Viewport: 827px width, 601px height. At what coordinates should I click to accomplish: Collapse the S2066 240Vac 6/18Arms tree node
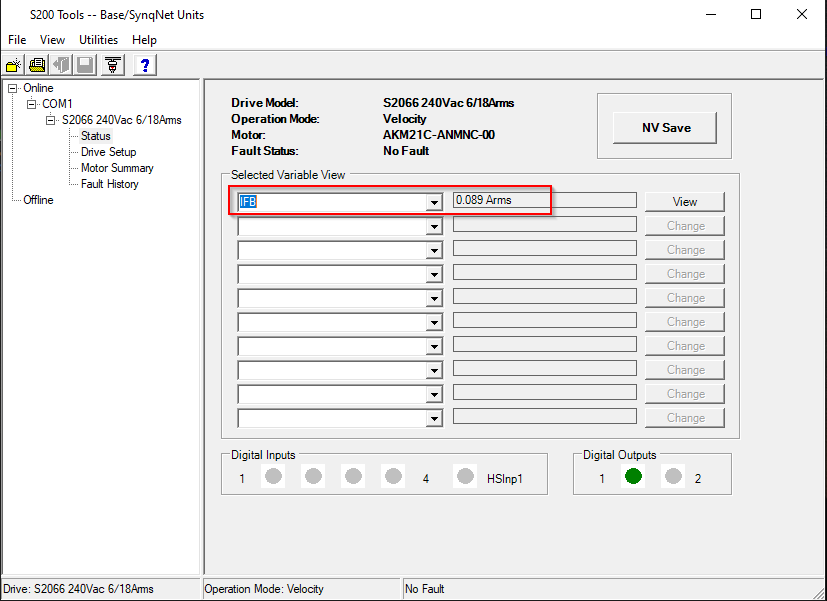tap(51, 120)
